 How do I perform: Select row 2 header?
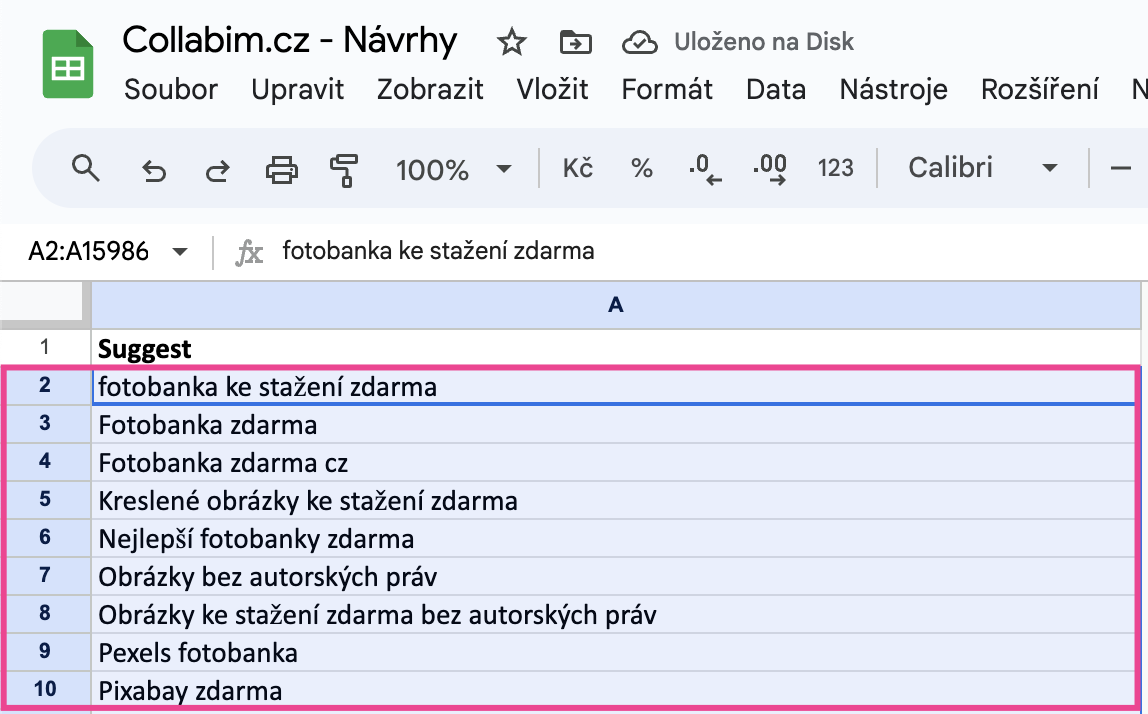(x=45, y=385)
